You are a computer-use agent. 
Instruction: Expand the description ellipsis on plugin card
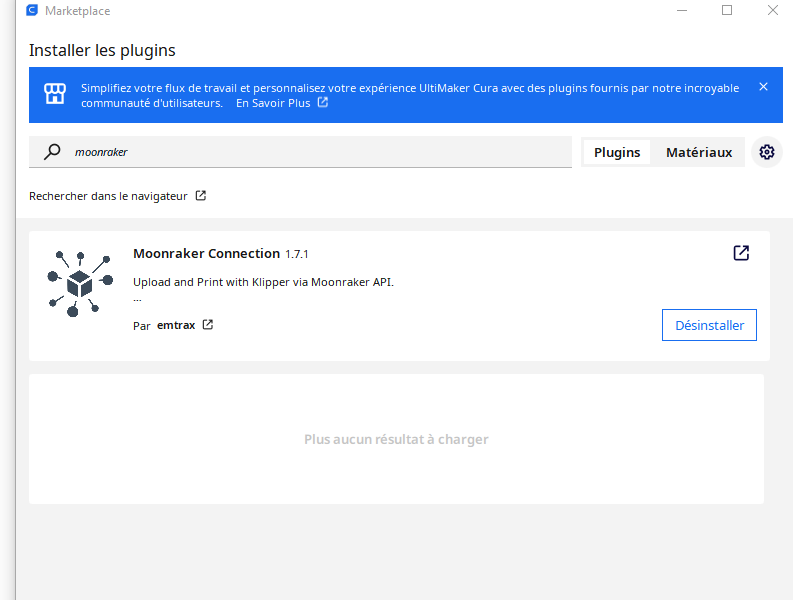pyautogui.click(x=137, y=298)
